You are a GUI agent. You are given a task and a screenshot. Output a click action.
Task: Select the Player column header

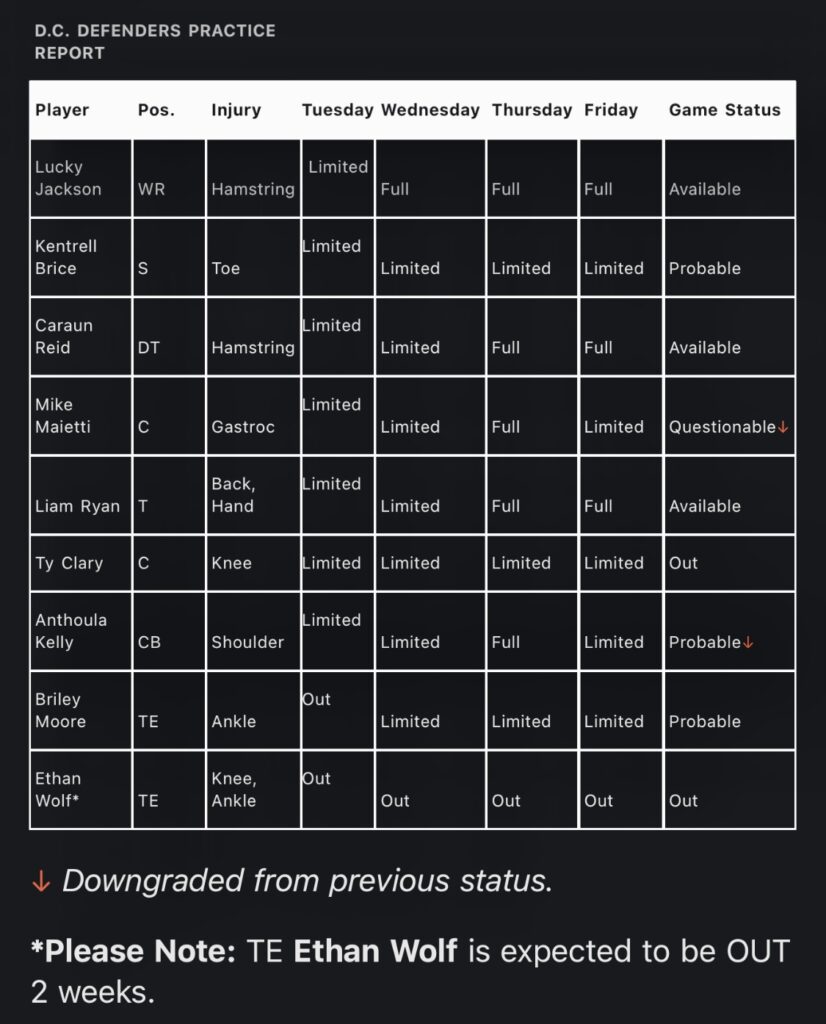[x=62, y=111]
